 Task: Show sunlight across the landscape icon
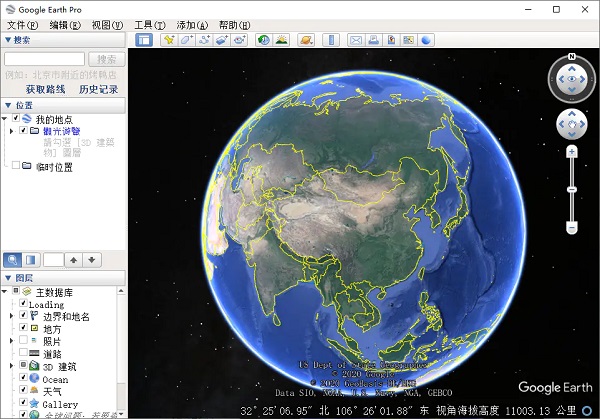tap(282, 40)
